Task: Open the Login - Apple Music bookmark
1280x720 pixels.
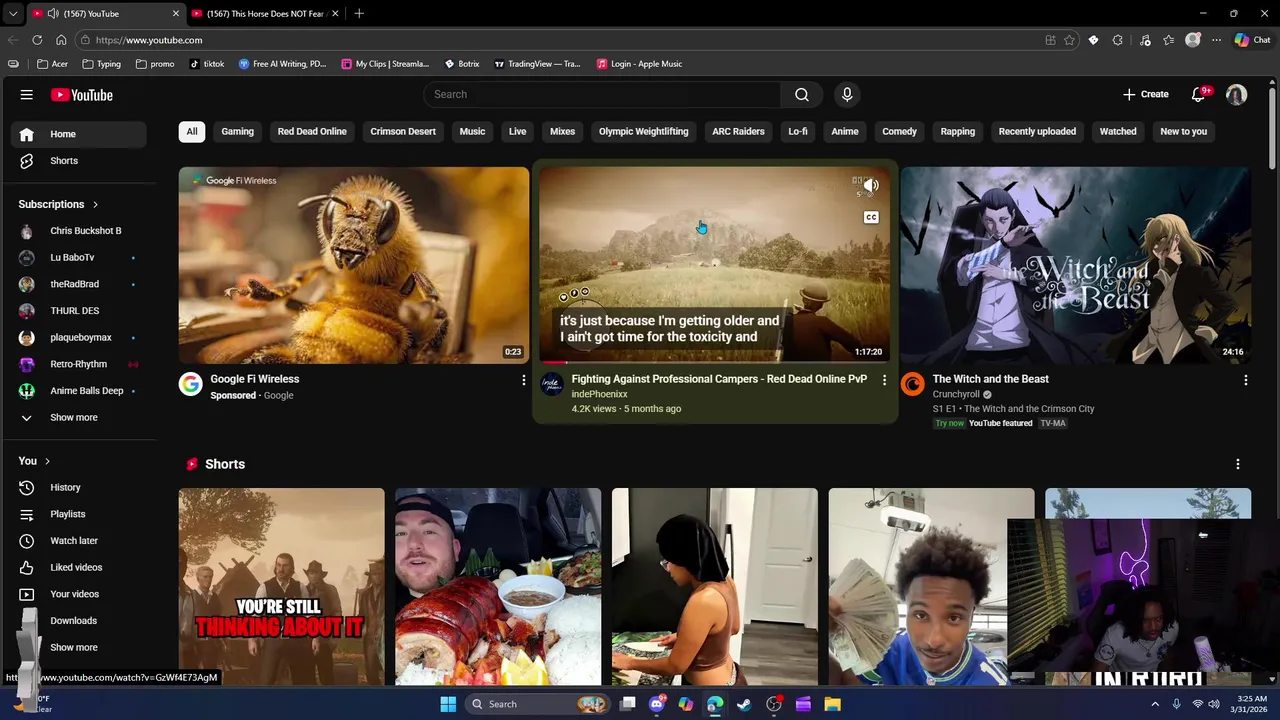Action: point(639,64)
